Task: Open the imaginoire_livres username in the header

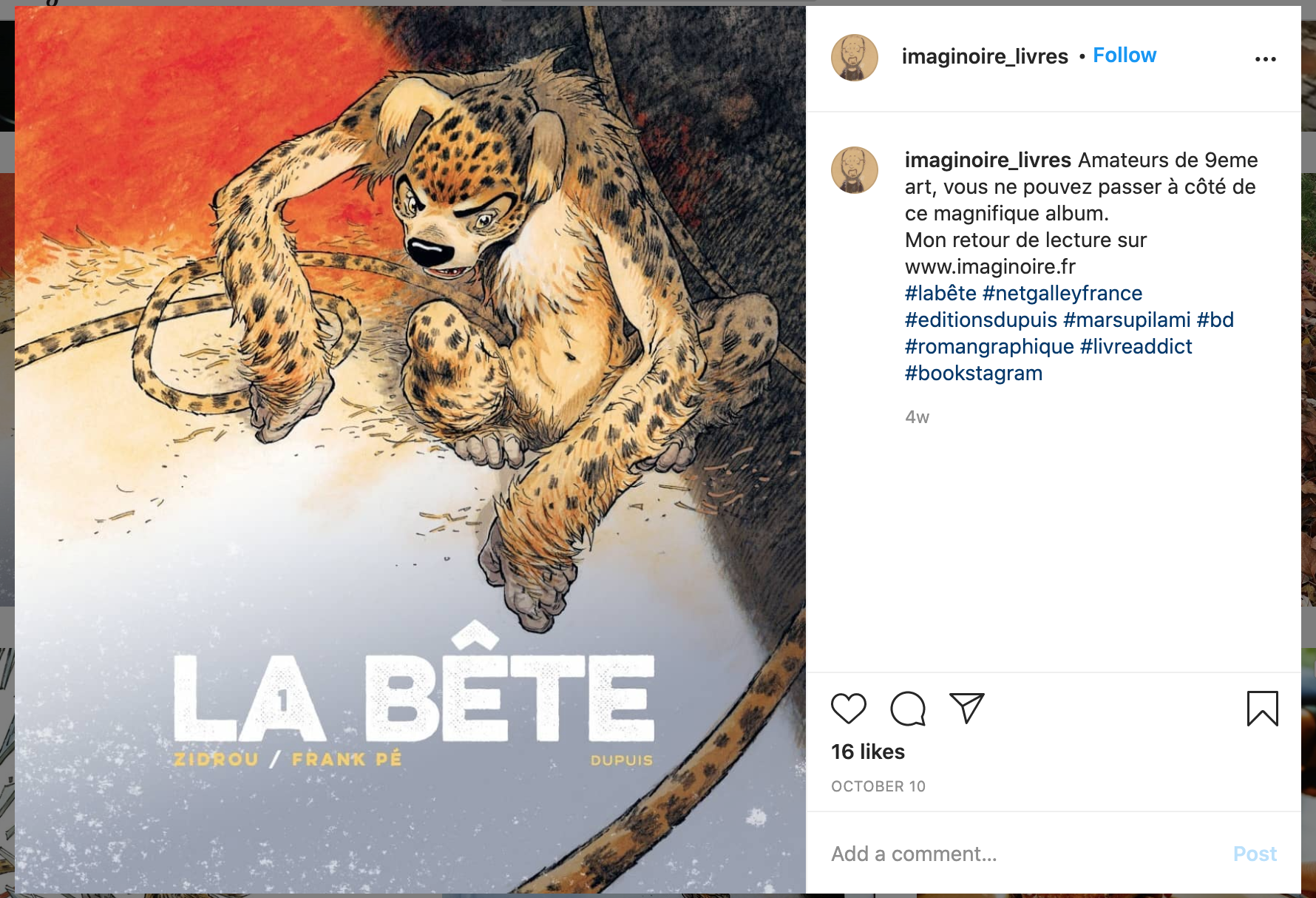Action: click(x=985, y=56)
